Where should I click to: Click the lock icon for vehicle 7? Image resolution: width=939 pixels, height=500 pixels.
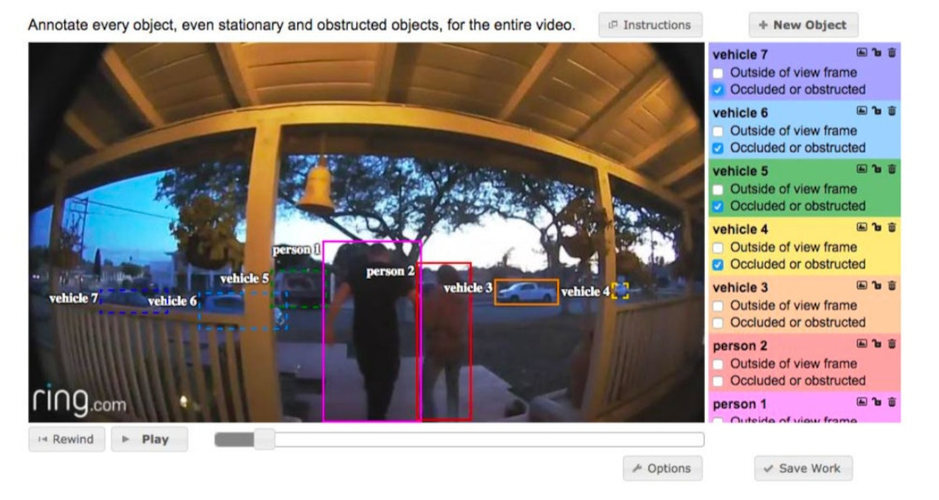tap(877, 53)
